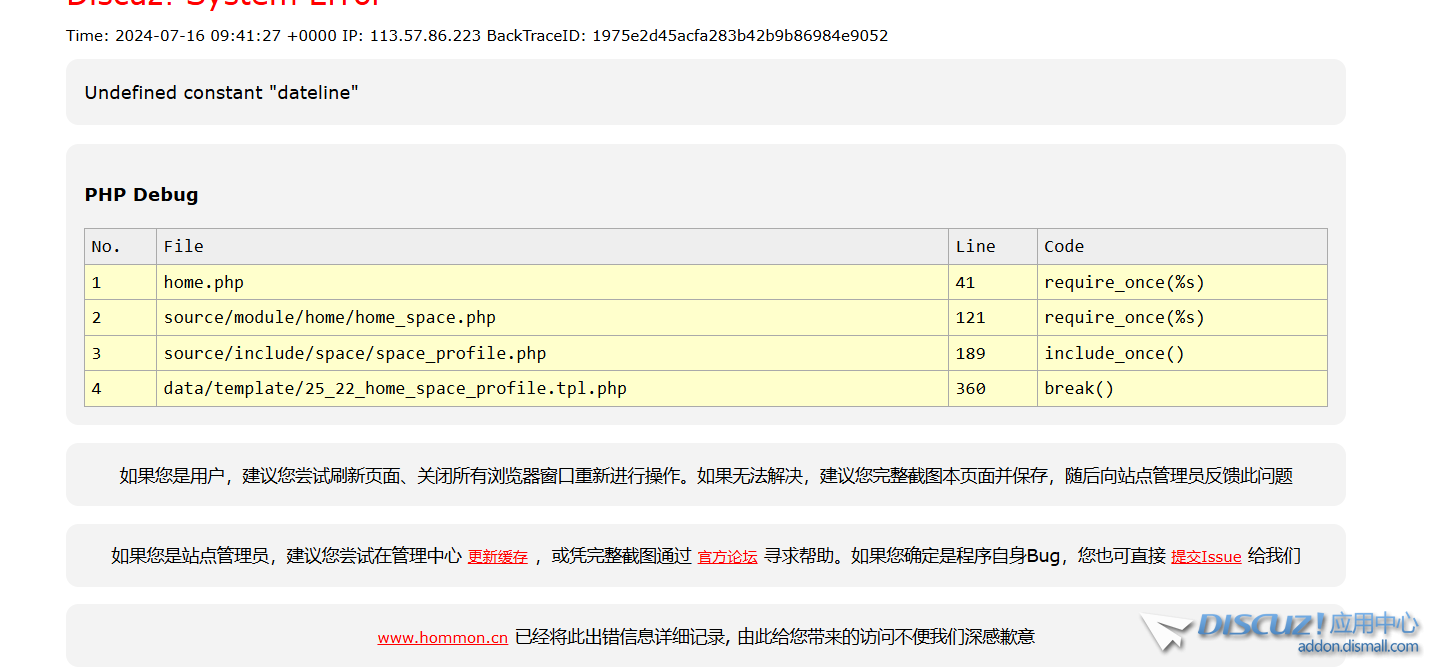Click the break() code cell
The width and height of the screenshot is (1437, 672).
1182,389
